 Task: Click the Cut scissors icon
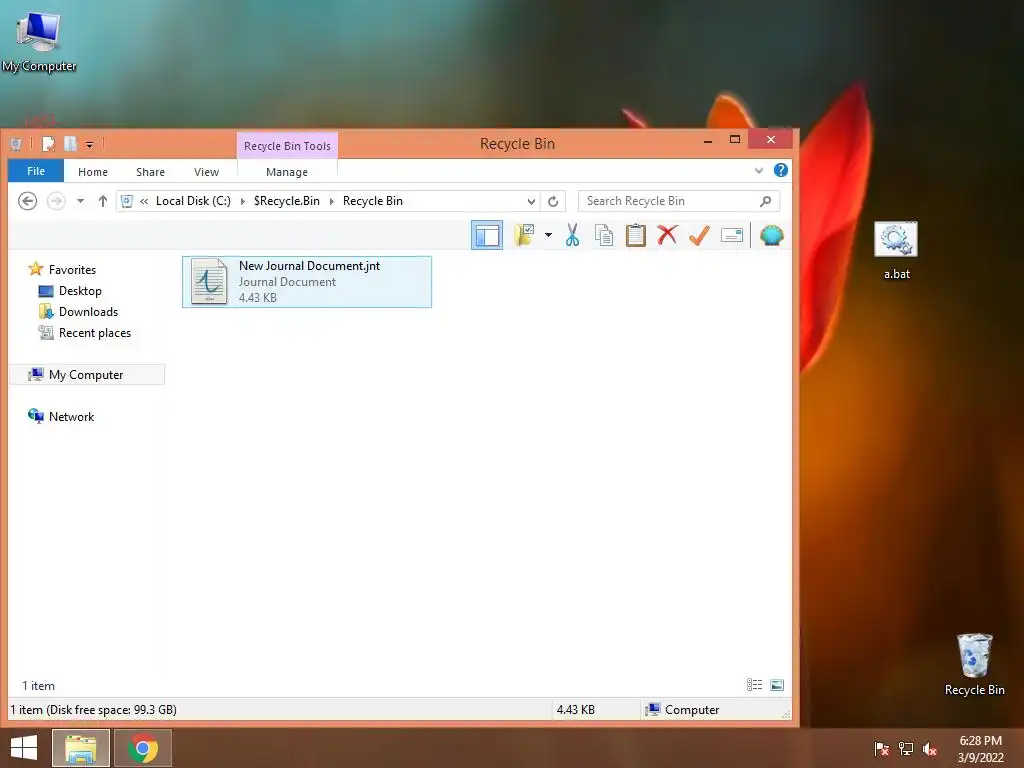pos(572,235)
